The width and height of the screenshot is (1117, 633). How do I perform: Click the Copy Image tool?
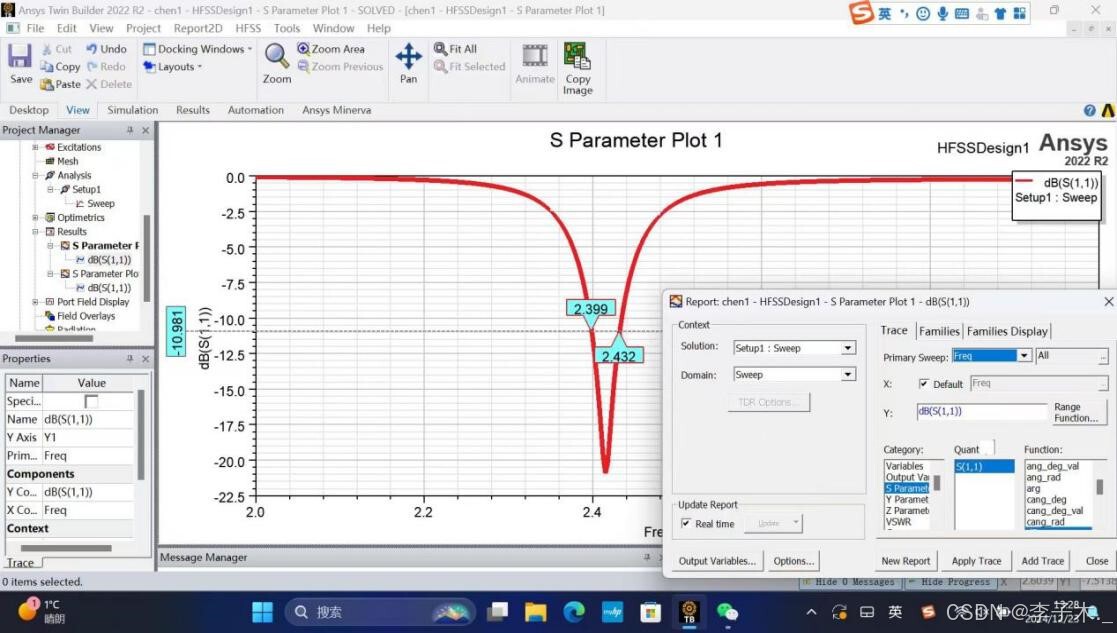pyautogui.click(x=577, y=68)
